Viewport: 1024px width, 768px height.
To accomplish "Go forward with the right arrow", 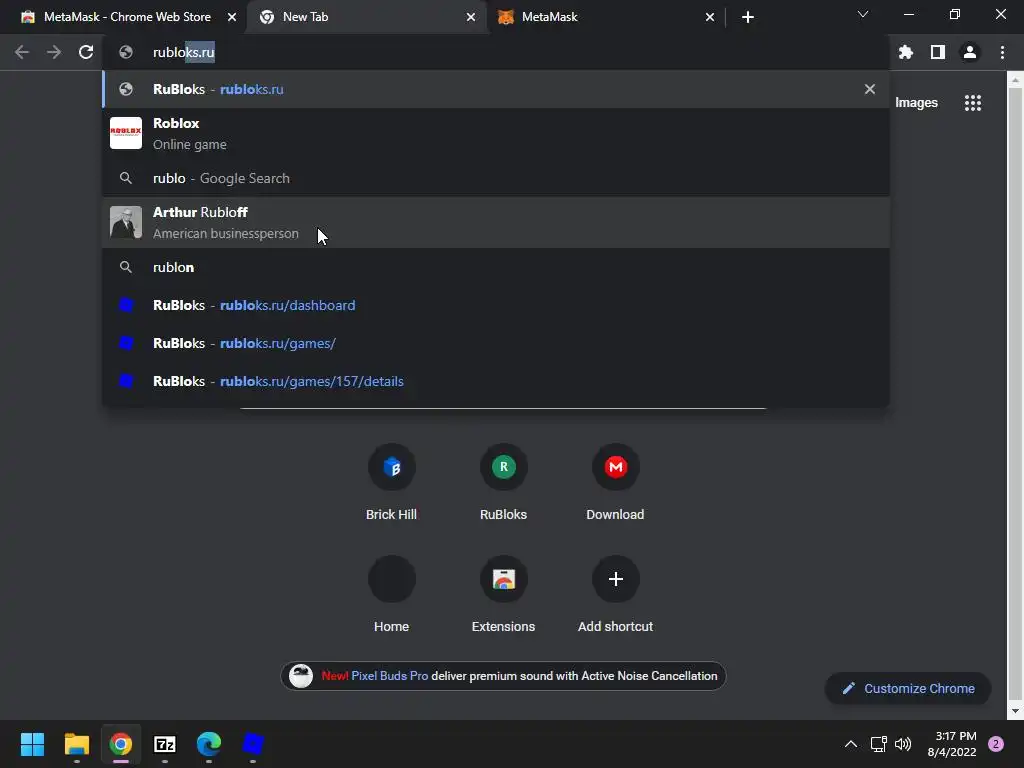I will [54, 52].
